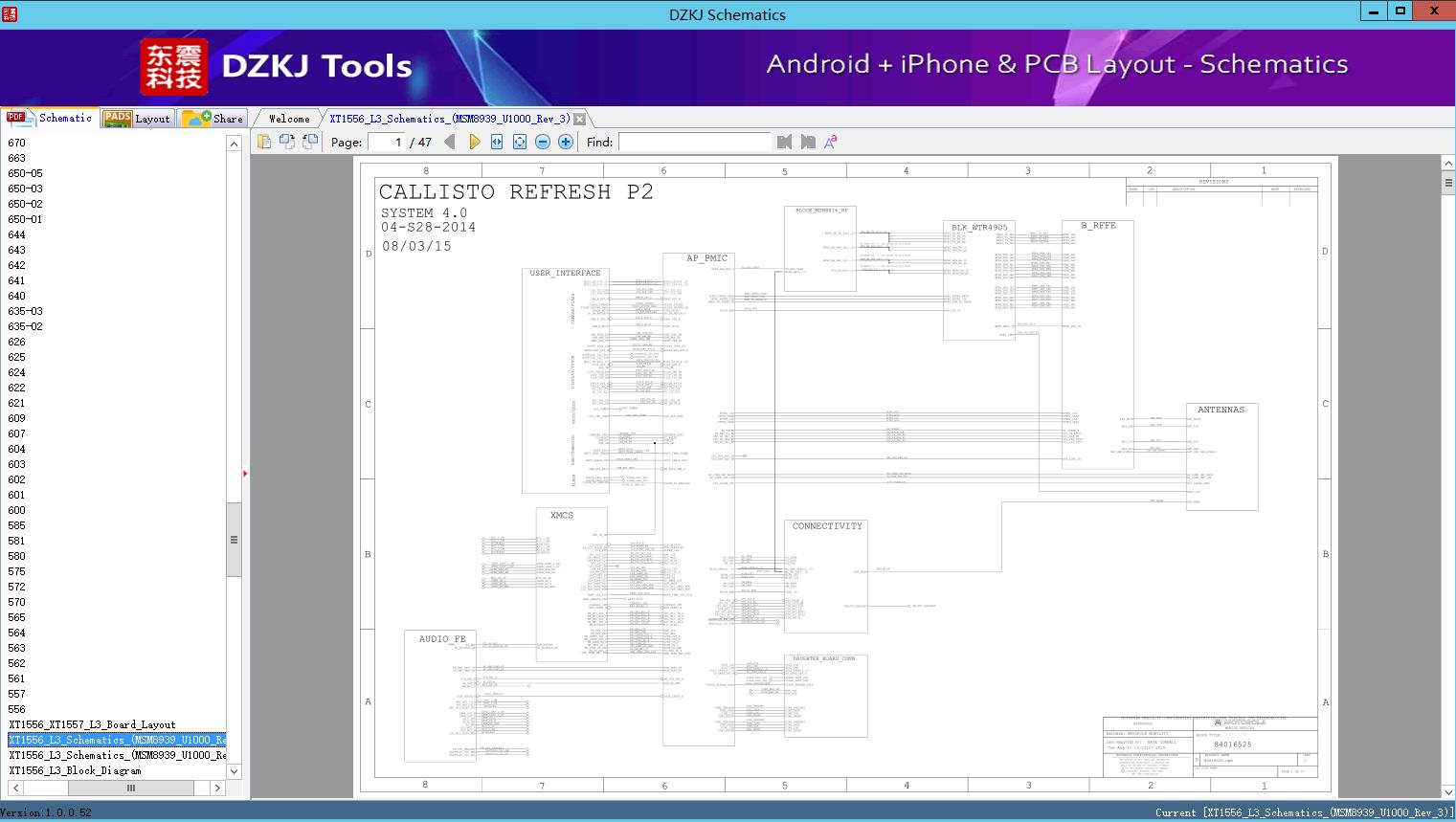
Task: Click the find next match icon
Action: 808,142
